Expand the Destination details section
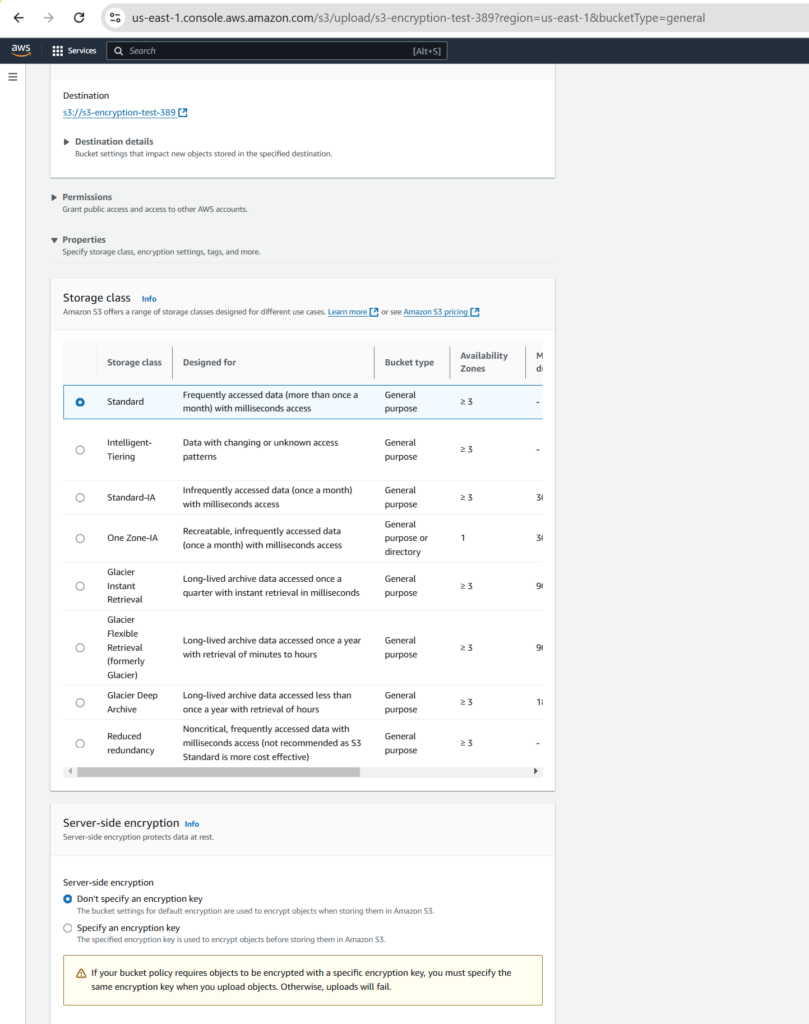The width and height of the screenshot is (809, 1024). click(x=67, y=142)
